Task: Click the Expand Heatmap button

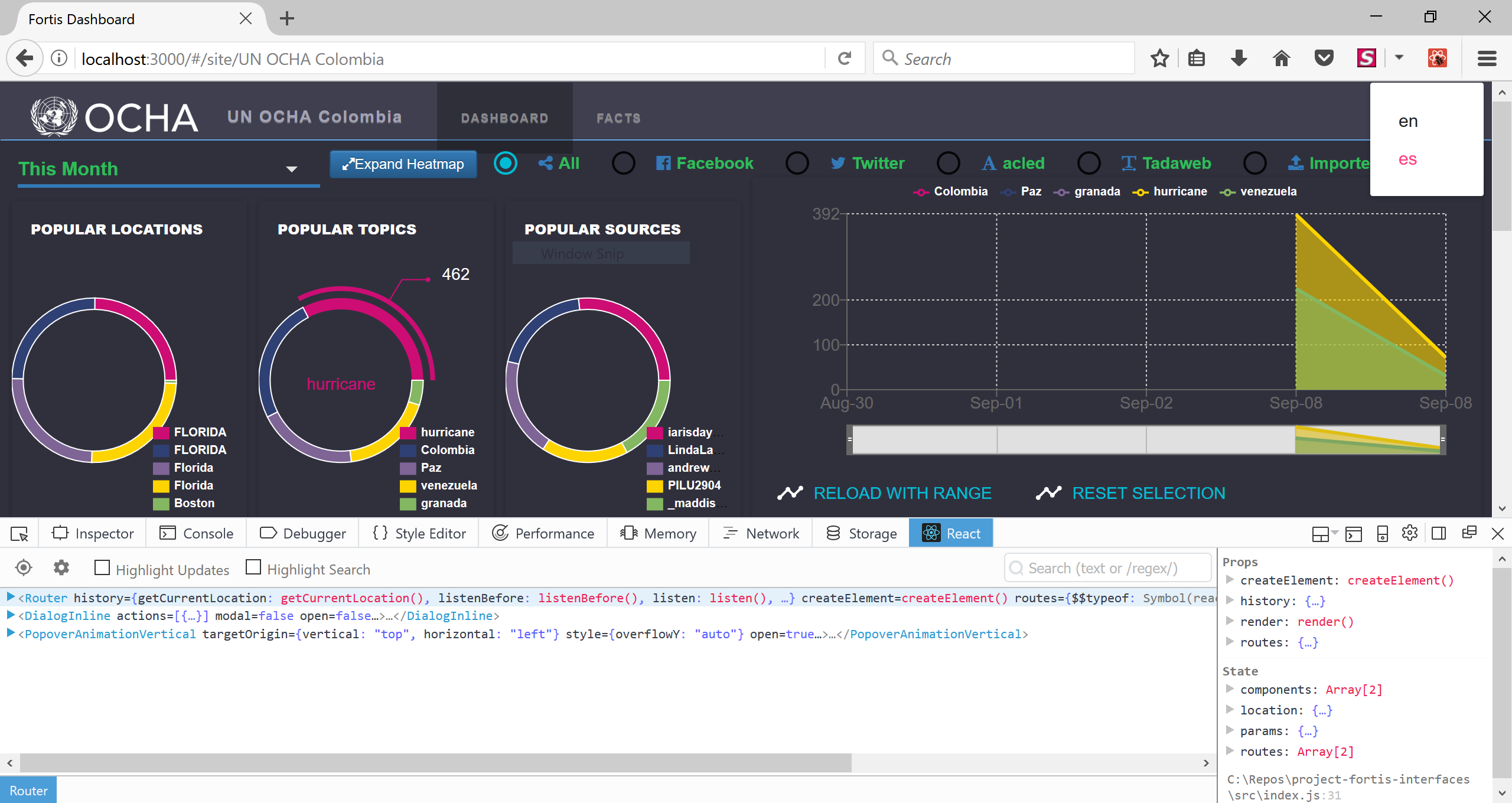Action: click(403, 164)
